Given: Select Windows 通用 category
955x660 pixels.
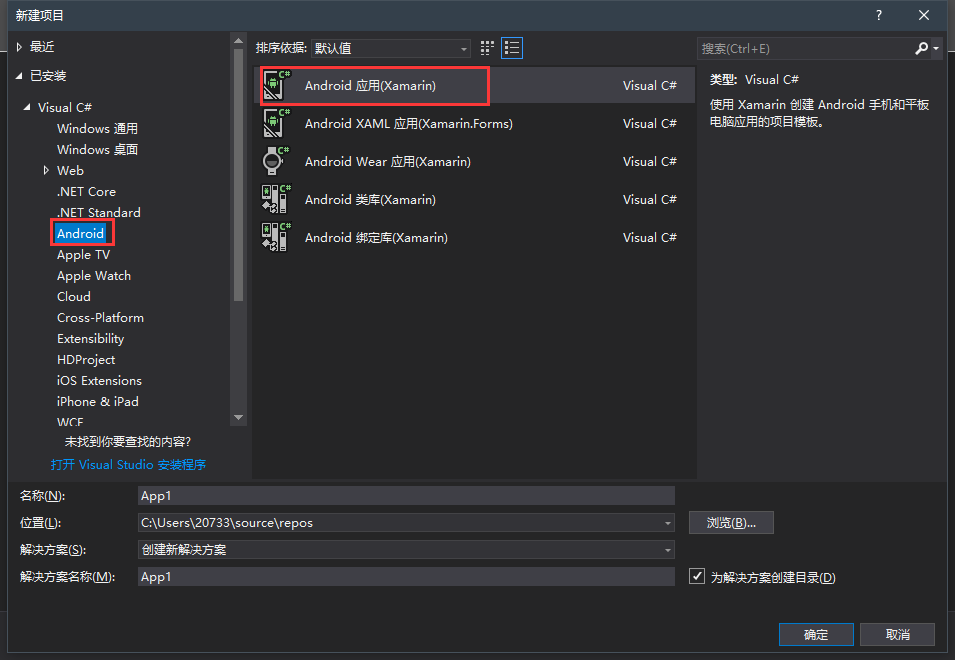Looking at the screenshot, I should [x=97, y=128].
